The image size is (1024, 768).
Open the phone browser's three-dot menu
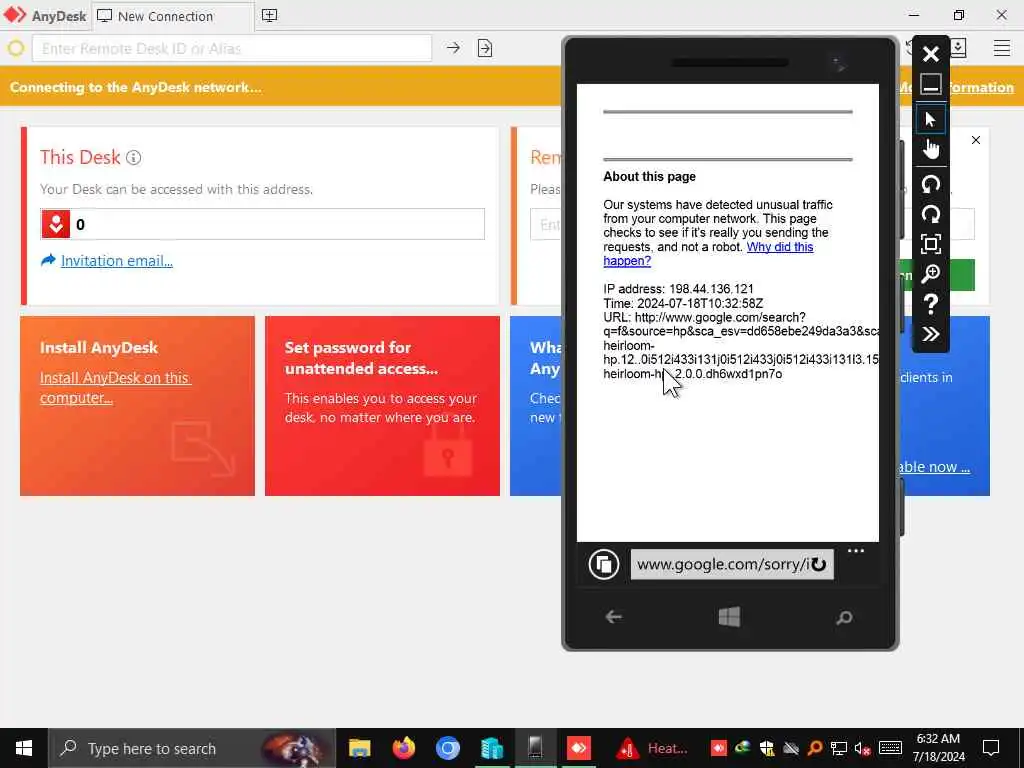coord(856,551)
